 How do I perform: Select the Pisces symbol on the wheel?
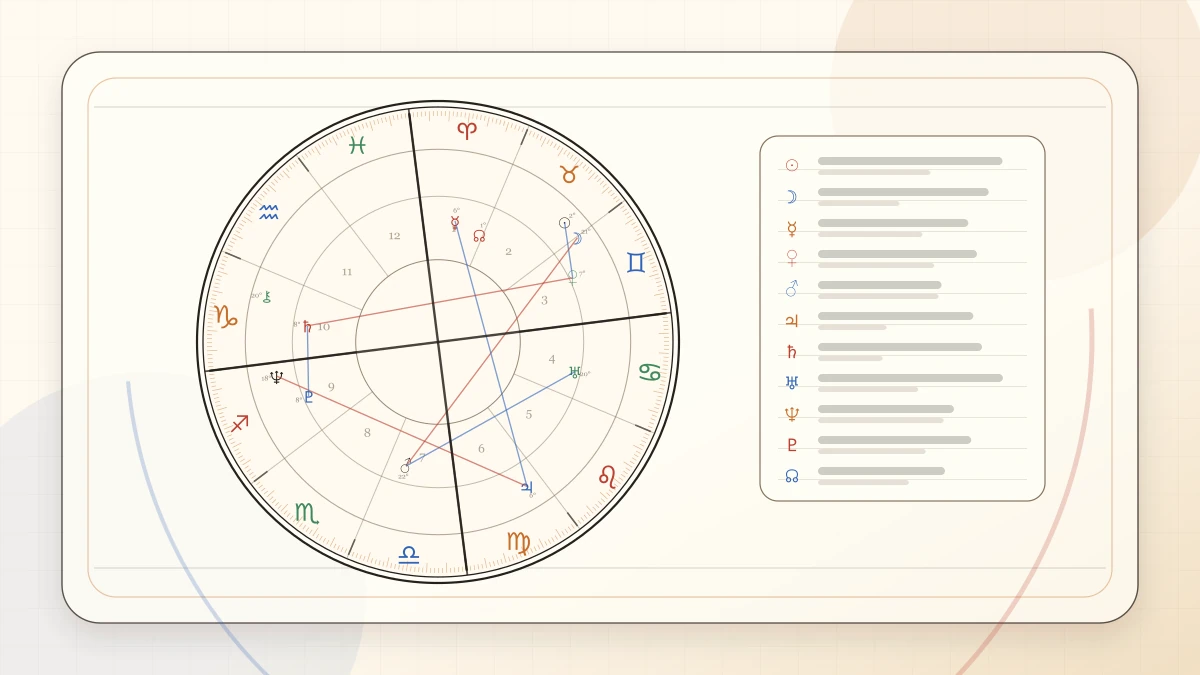tap(357, 145)
